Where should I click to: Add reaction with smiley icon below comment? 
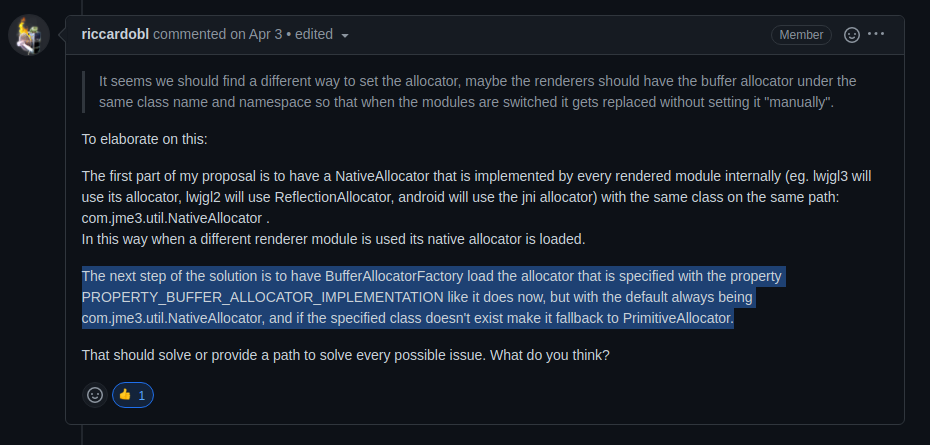(x=95, y=395)
